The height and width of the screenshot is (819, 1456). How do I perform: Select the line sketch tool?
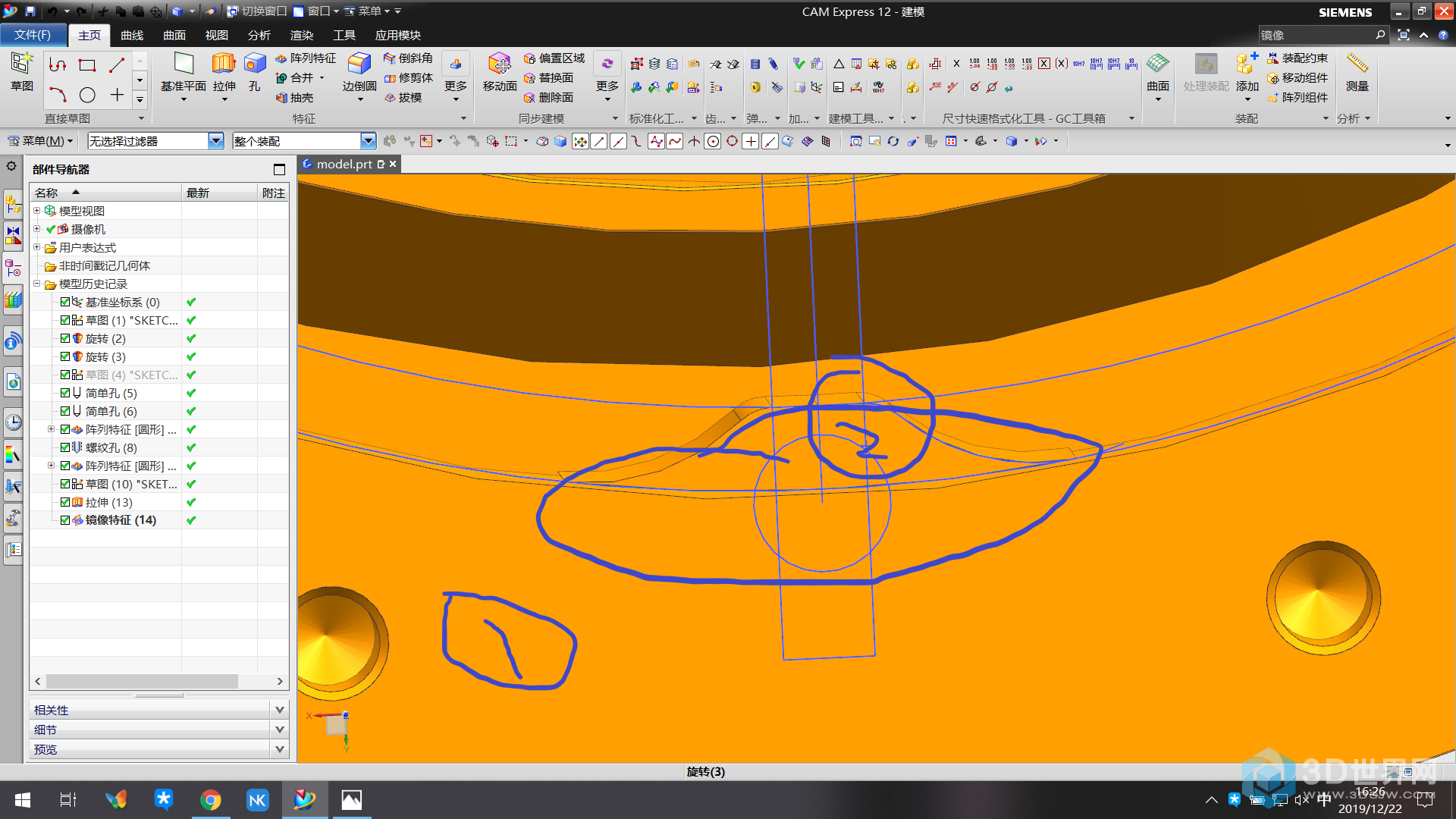[x=117, y=65]
